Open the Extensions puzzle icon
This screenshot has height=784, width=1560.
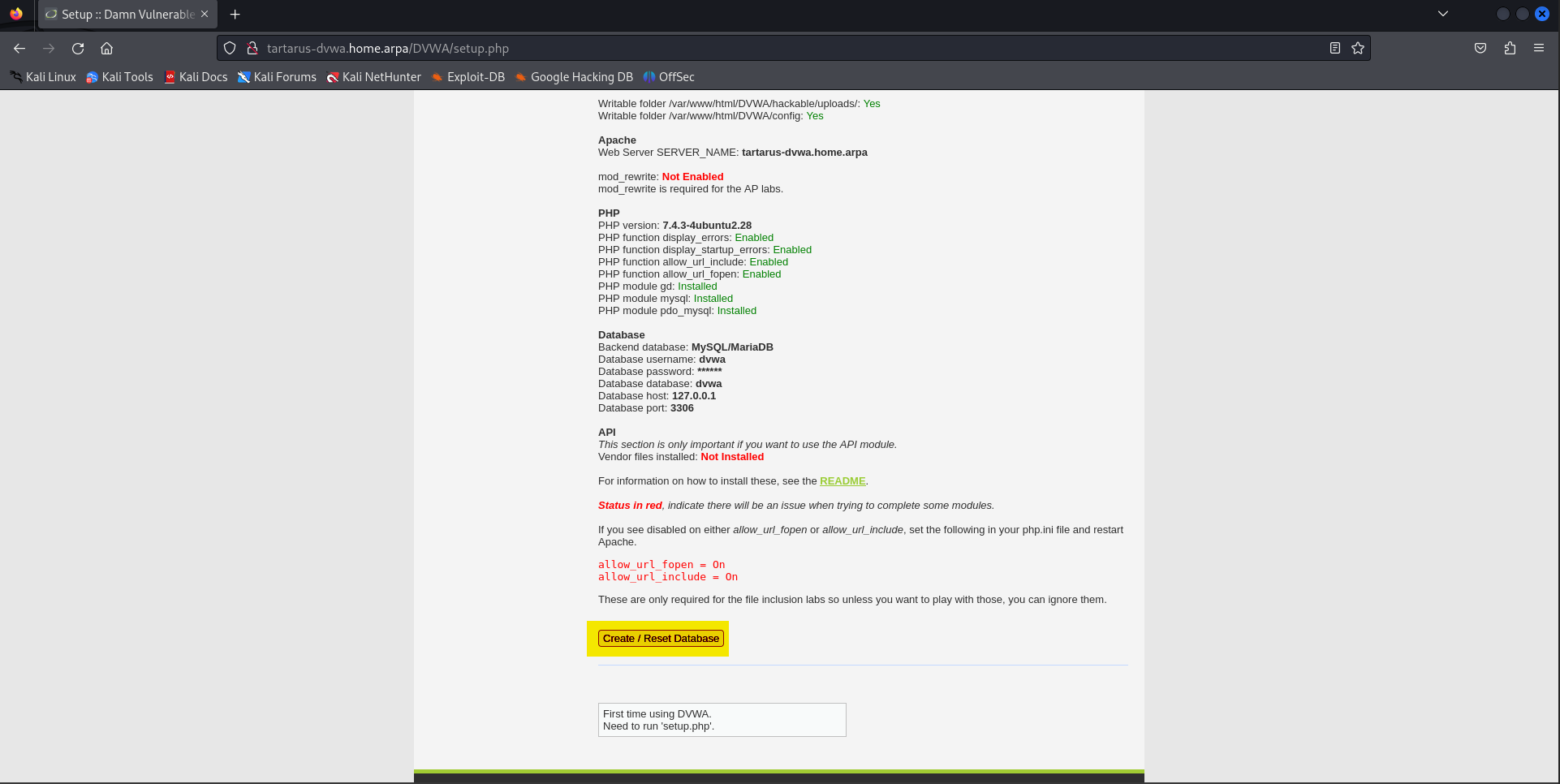1510,49
